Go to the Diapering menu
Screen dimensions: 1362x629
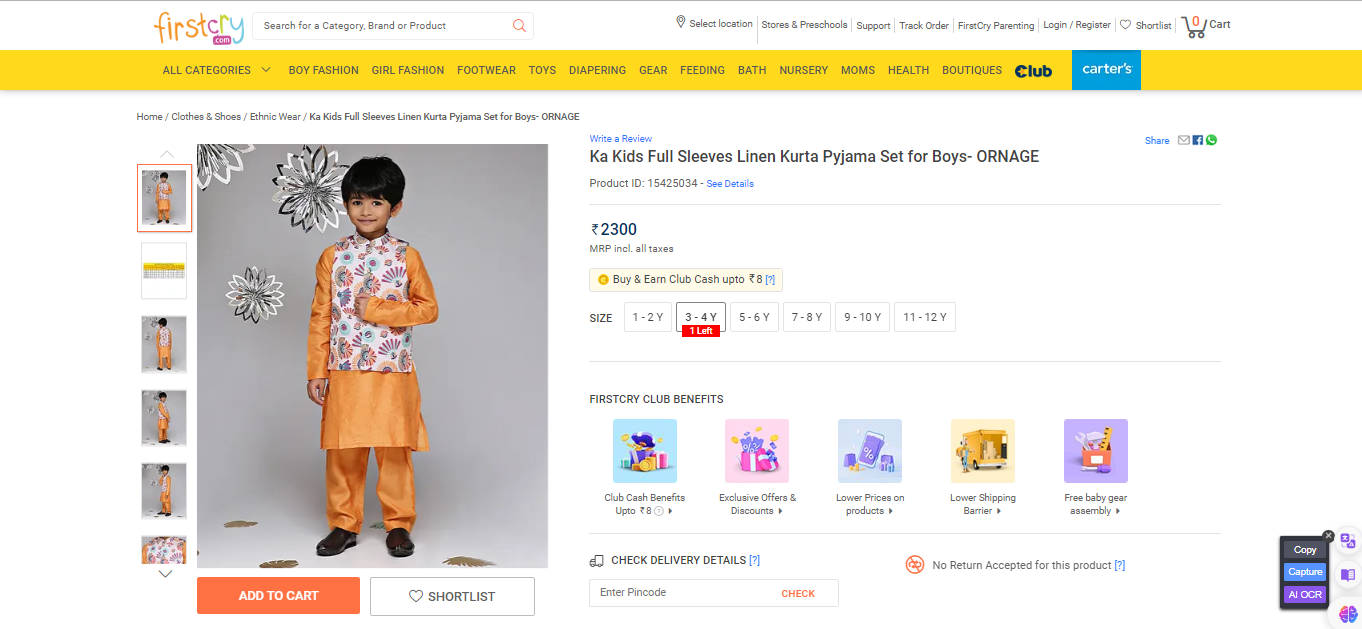[x=597, y=70]
